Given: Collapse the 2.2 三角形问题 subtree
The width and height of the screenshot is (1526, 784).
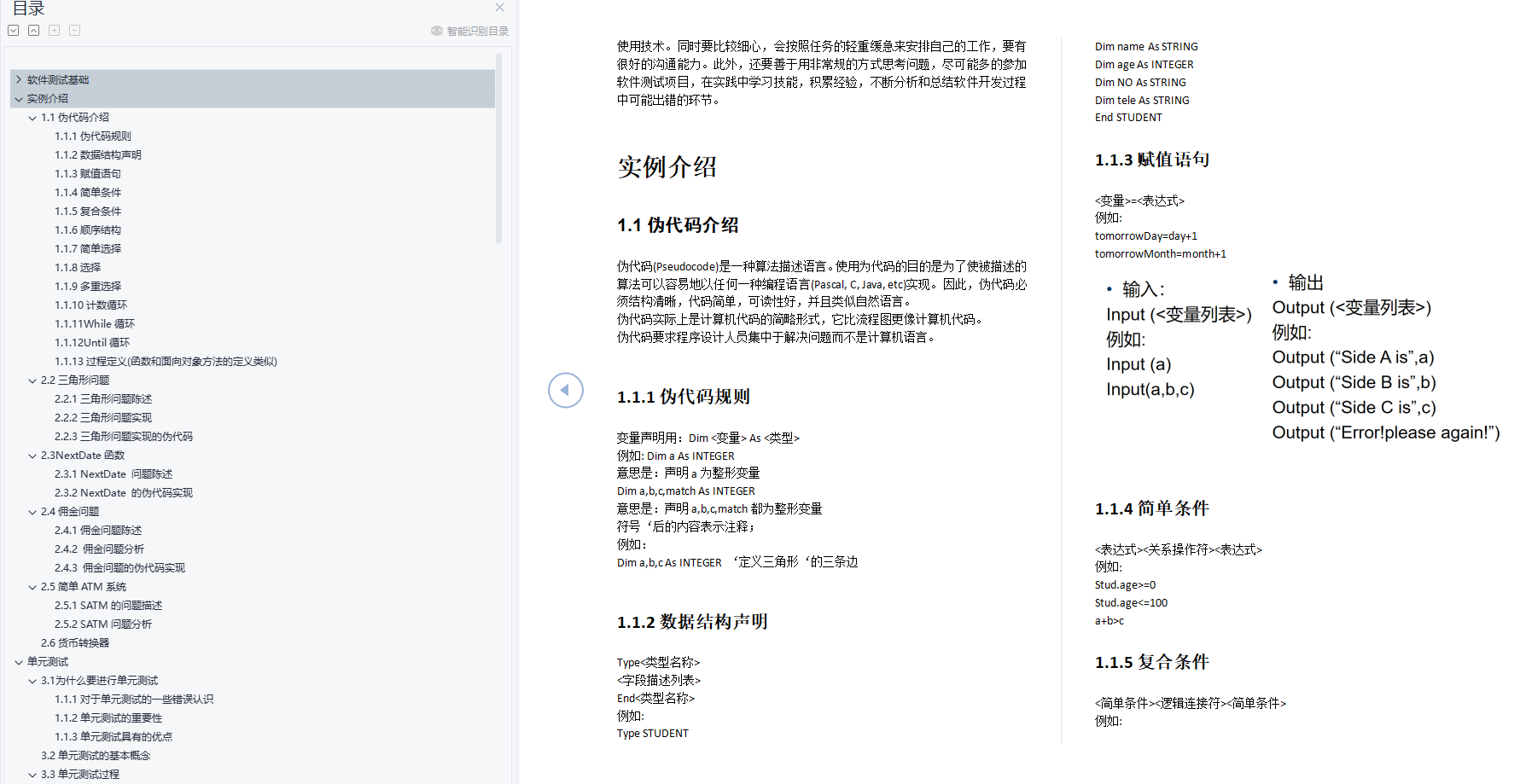Looking at the screenshot, I should 32,380.
